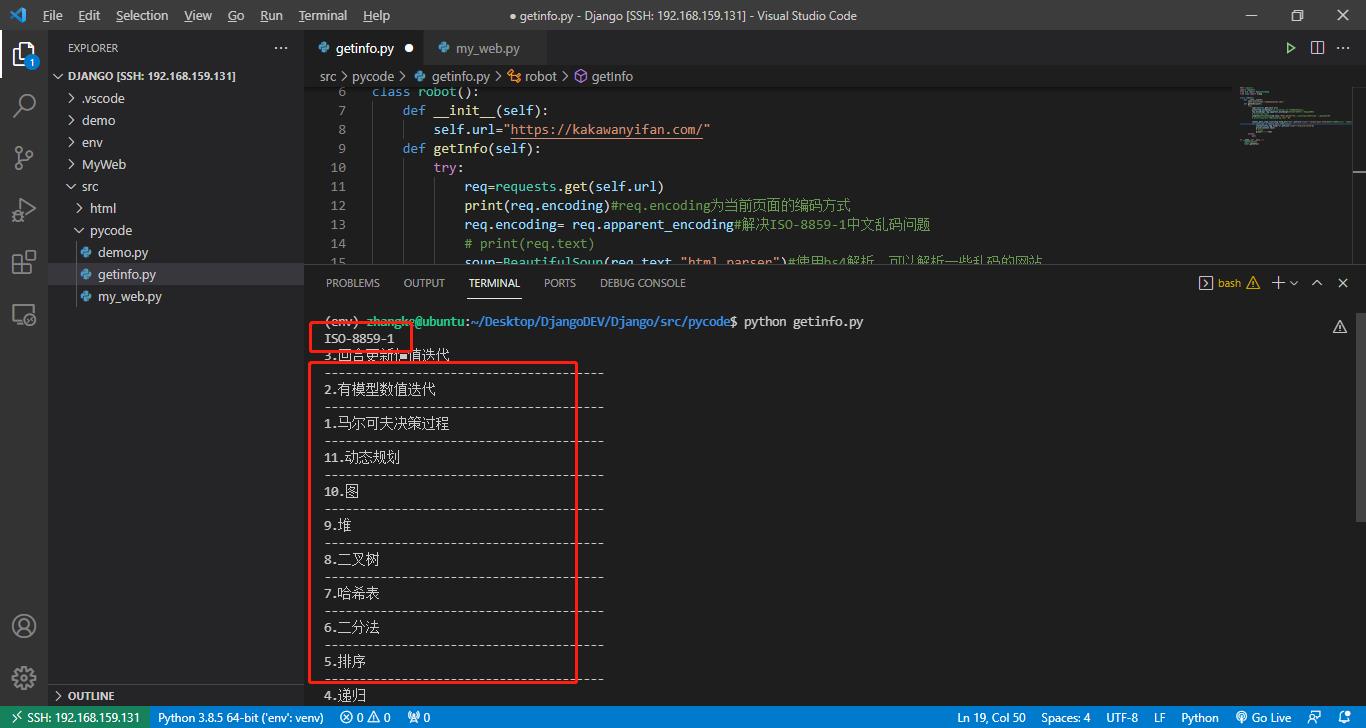Maximize the terminal panel size
This screenshot has height=728, width=1366.
(1317, 283)
